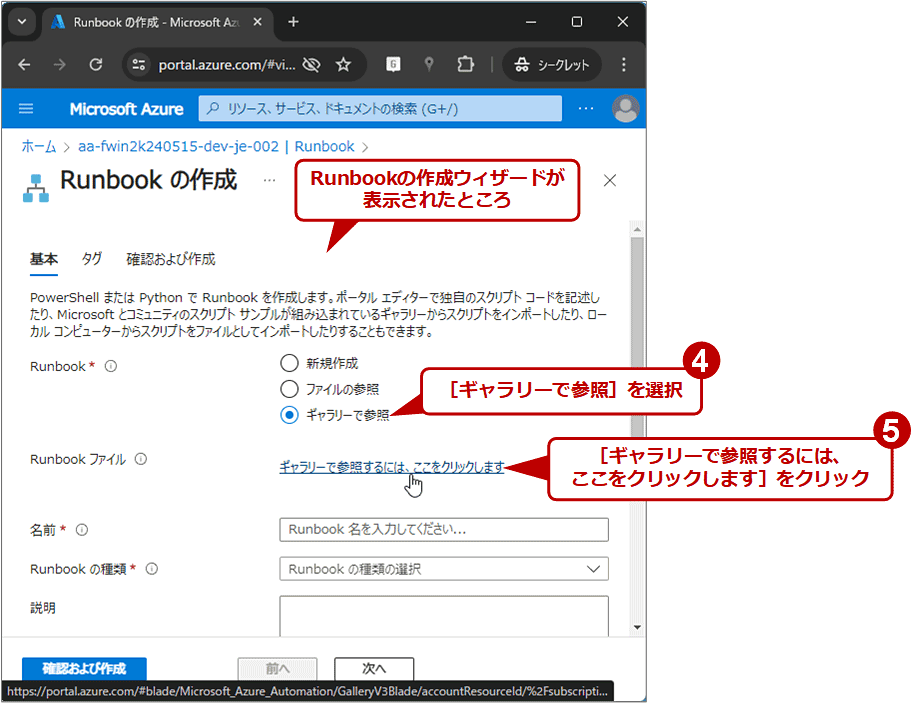
Task: Go back in browser history
Action: (x=24, y=64)
